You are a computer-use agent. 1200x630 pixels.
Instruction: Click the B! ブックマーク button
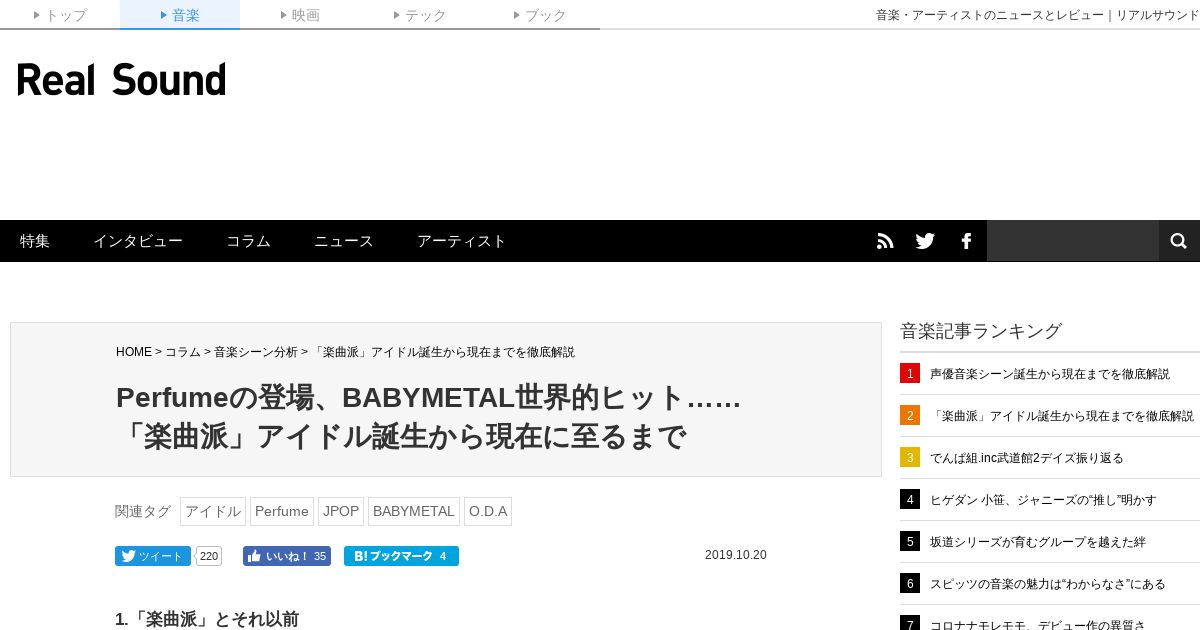coord(401,556)
